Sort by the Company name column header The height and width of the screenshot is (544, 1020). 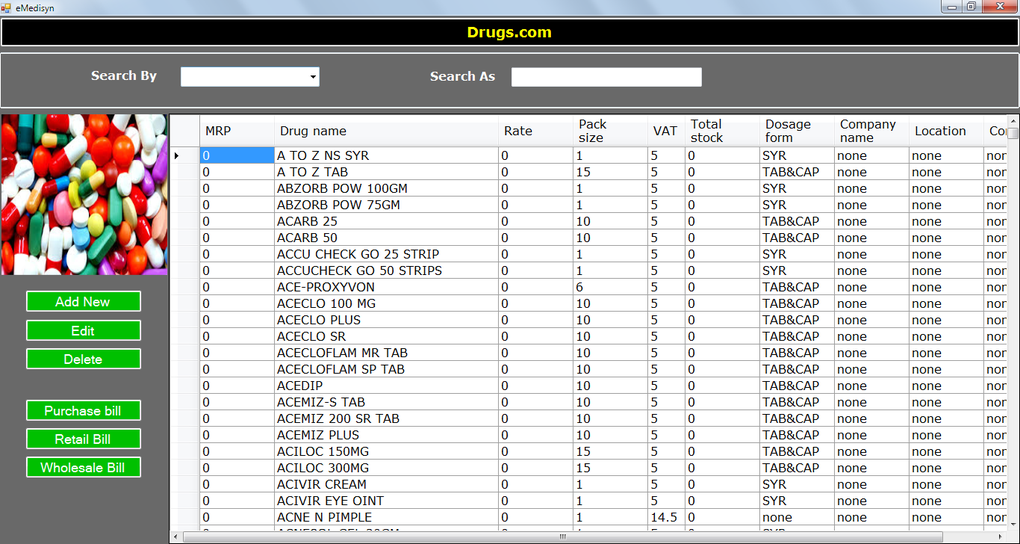(x=872, y=131)
